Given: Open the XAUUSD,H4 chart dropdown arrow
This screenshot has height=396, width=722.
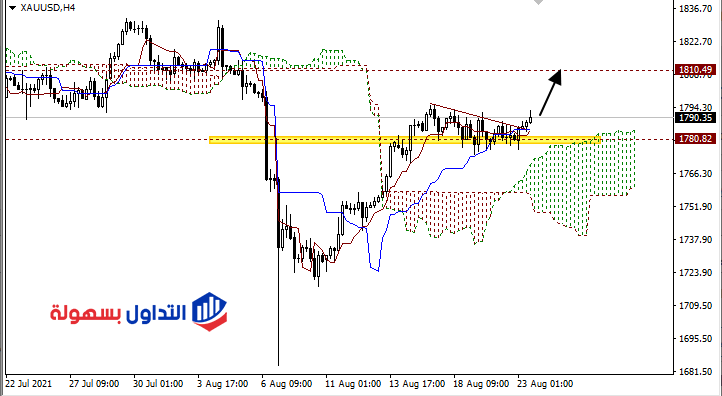Looking at the screenshot, I should click(x=12, y=8).
